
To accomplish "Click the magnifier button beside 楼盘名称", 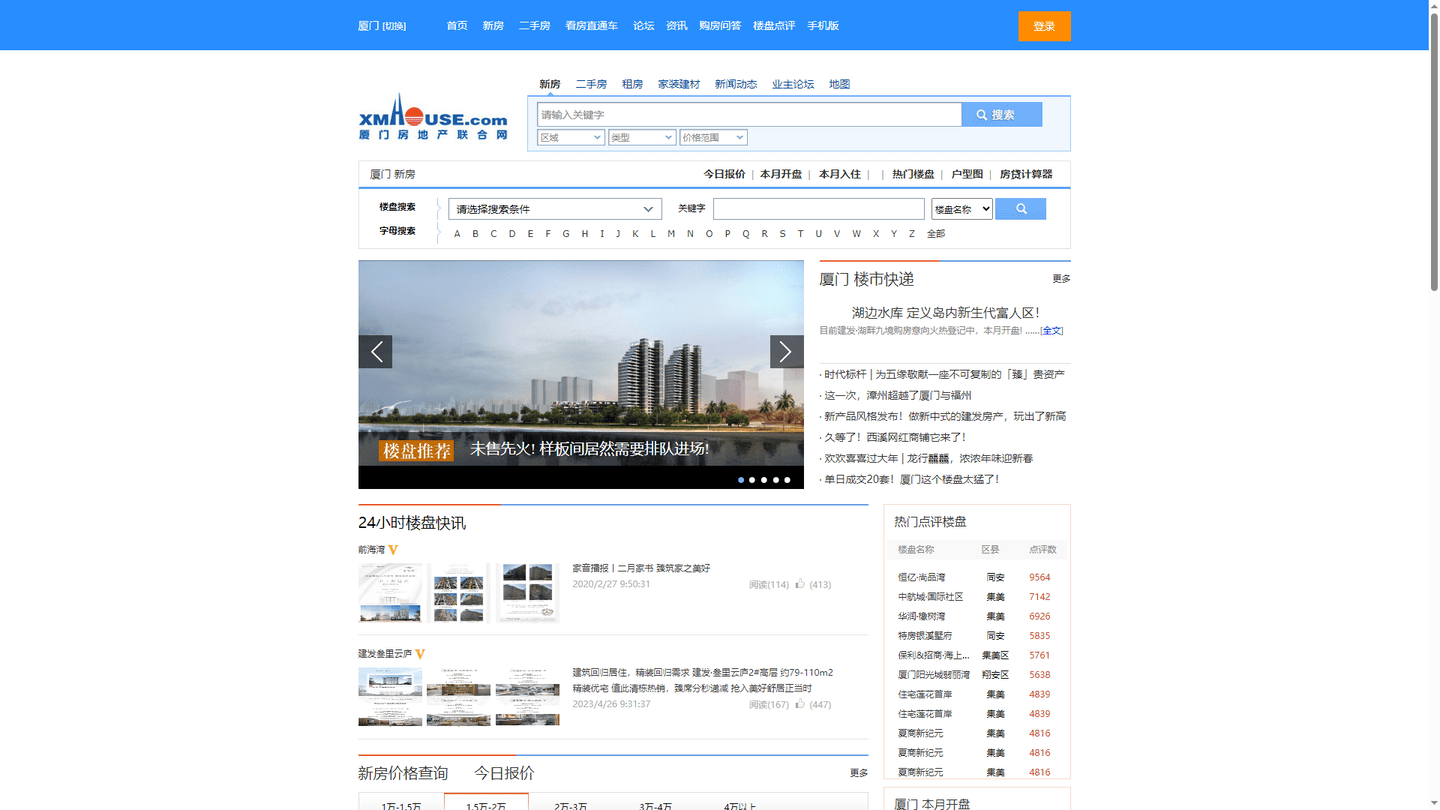I will click(1020, 208).
